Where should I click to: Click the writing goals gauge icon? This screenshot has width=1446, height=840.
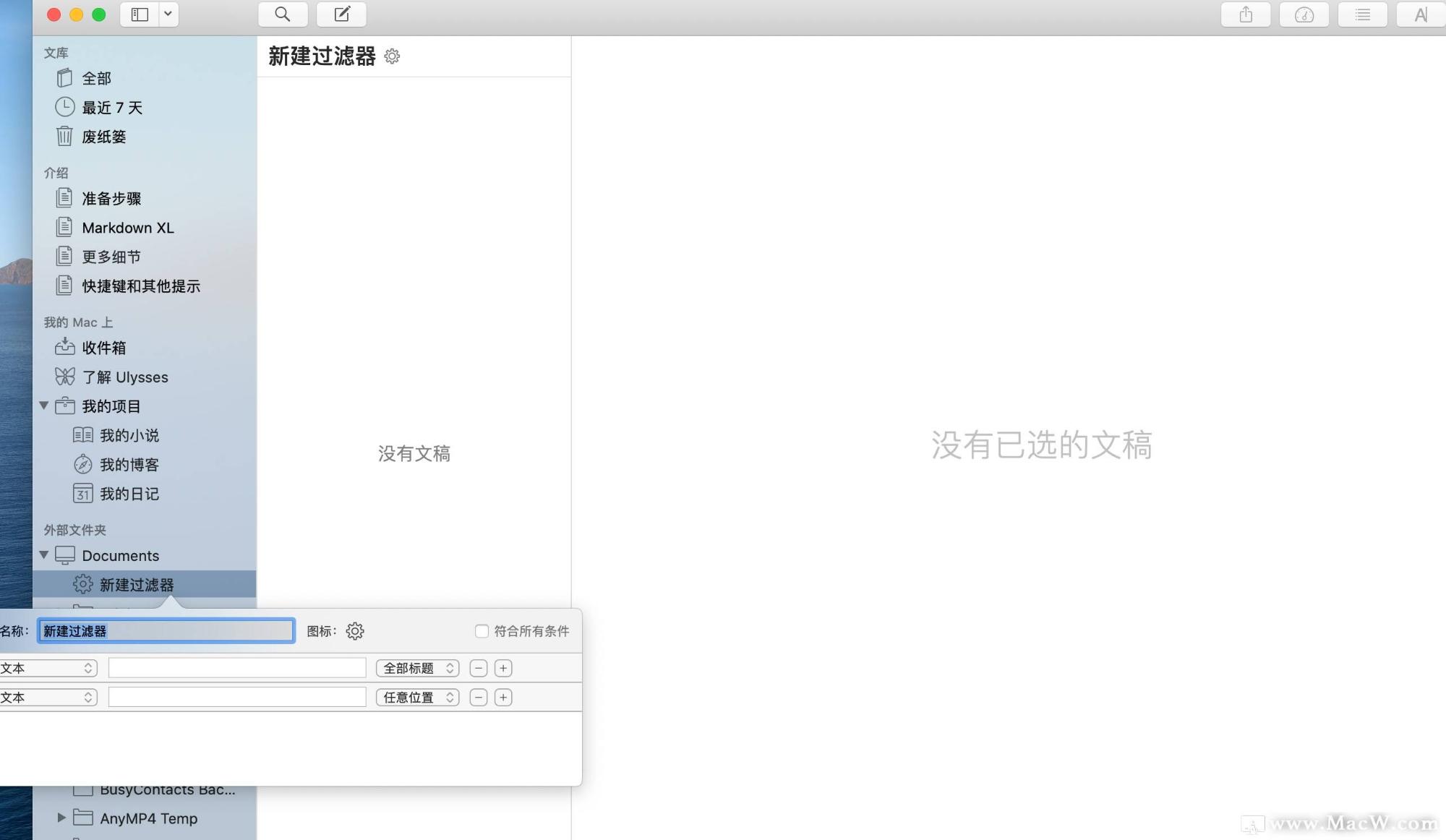pos(1304,14)
